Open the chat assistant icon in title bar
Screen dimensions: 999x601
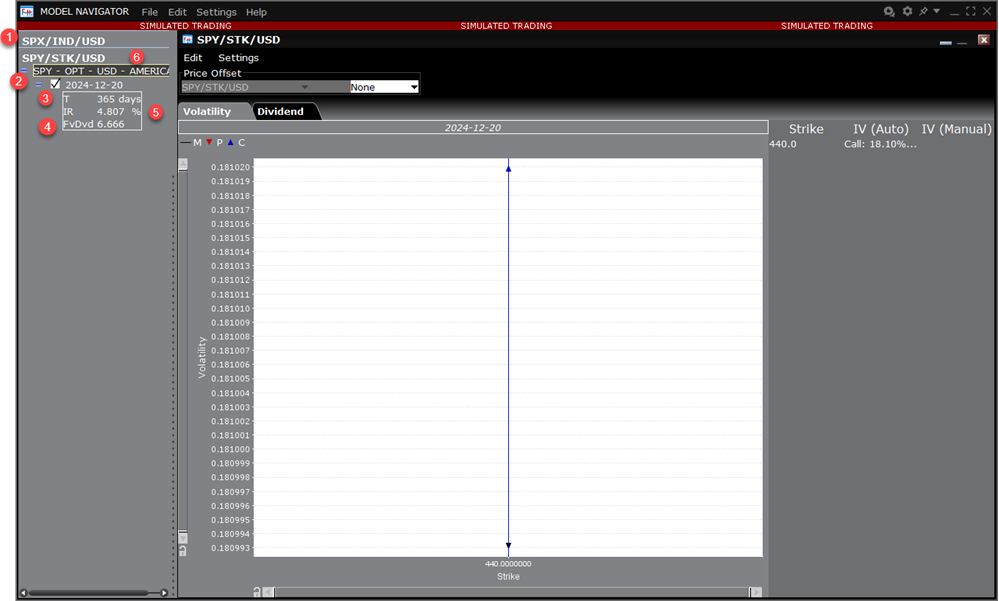(889, 11)
